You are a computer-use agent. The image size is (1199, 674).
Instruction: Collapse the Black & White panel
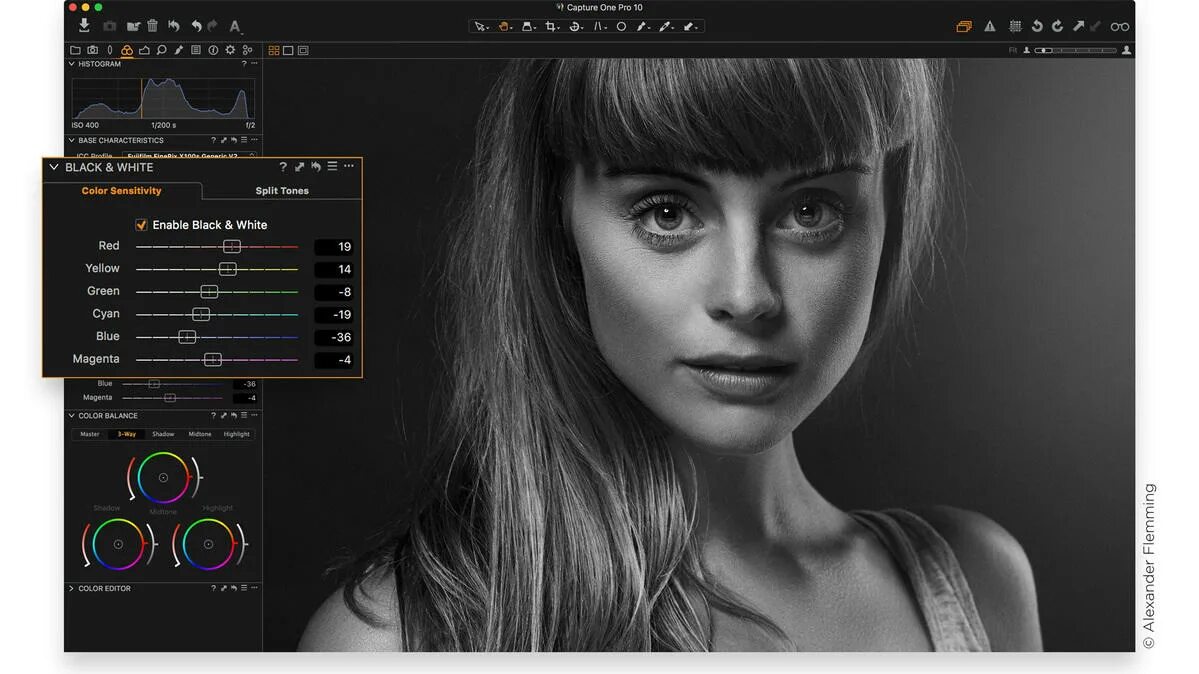pyautogui.click(x=54, y=167)
